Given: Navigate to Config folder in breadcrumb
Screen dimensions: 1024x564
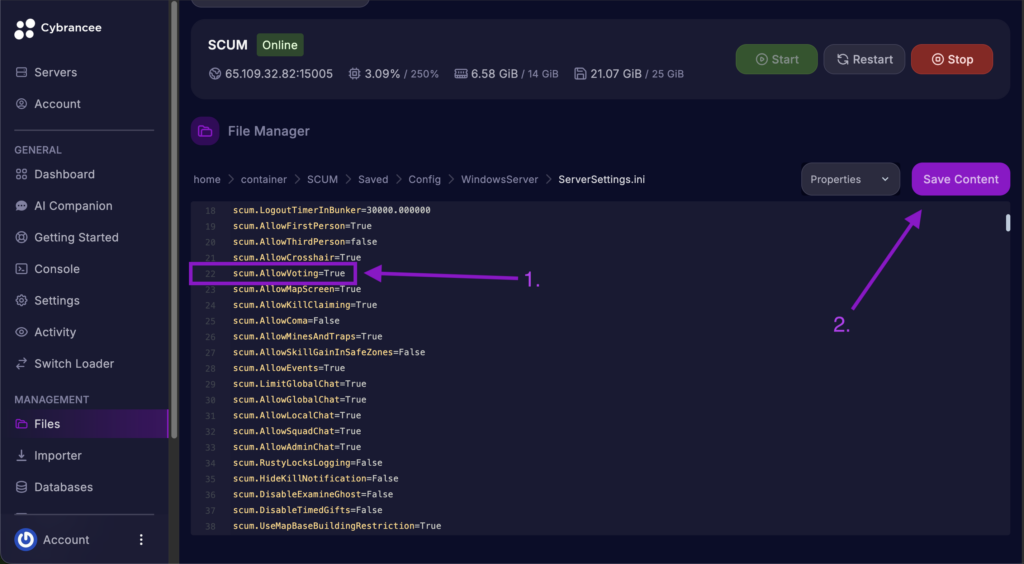Looking at the screenshot, I should click(424, 180).
